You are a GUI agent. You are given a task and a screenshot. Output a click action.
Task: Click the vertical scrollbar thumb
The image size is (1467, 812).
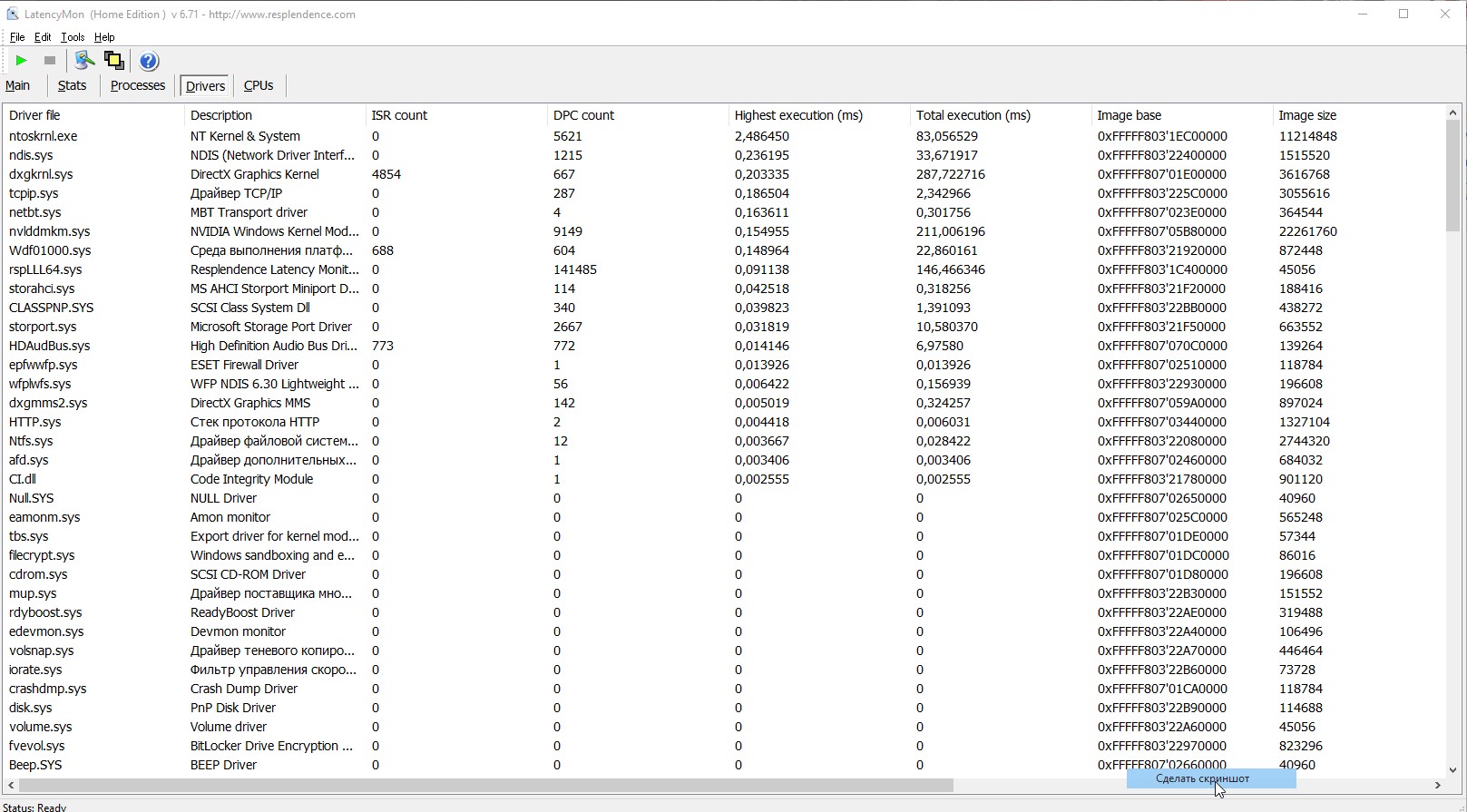click(x=1452, y=176)
